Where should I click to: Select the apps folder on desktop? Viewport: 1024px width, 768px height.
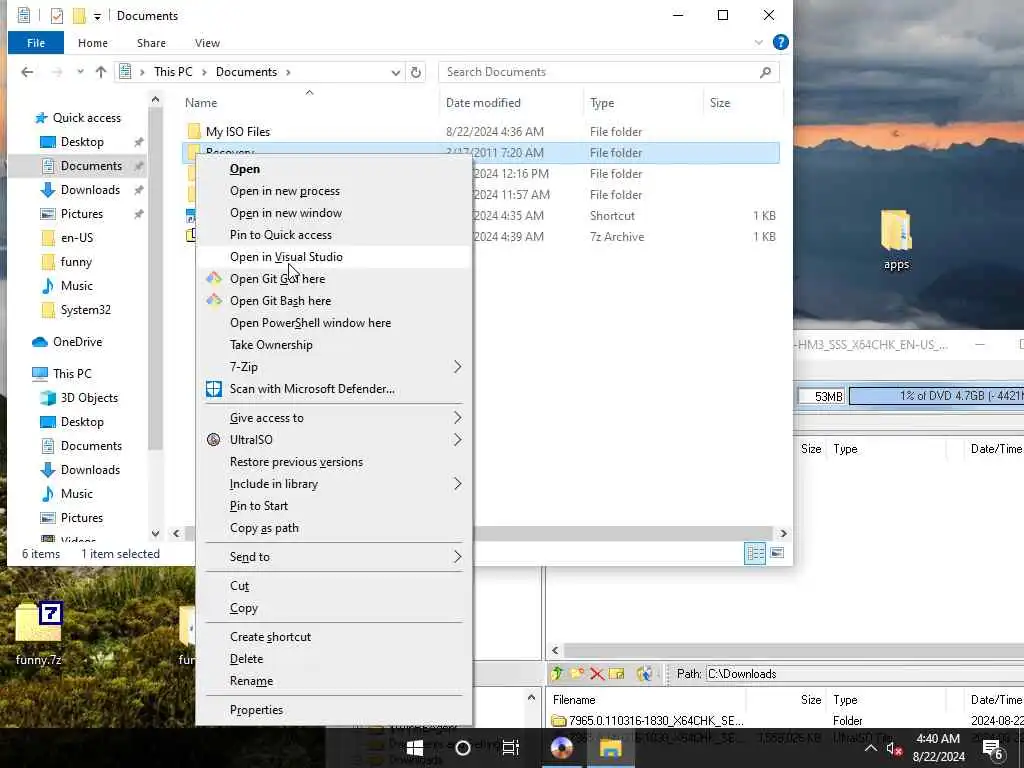pyautogui.click(x=896, y=240)
